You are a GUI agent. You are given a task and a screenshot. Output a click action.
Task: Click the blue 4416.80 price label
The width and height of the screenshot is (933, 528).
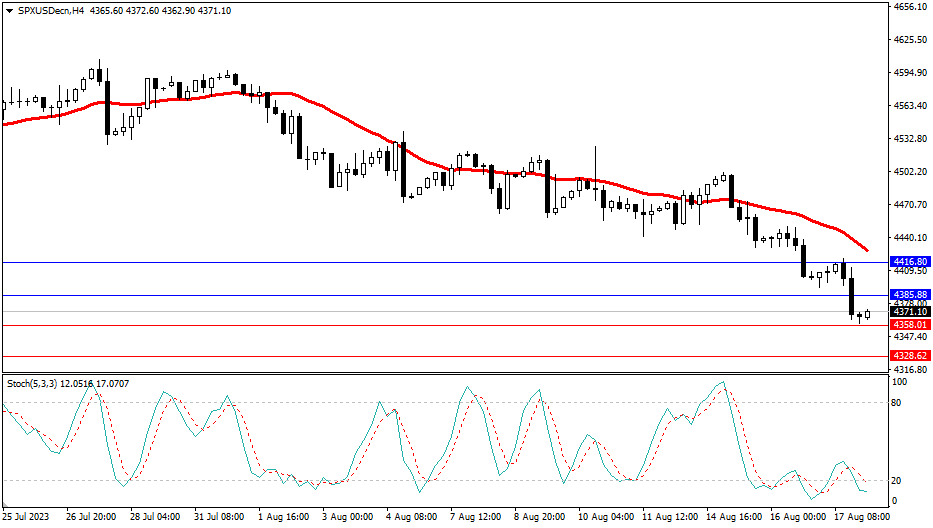coord(910,261)
